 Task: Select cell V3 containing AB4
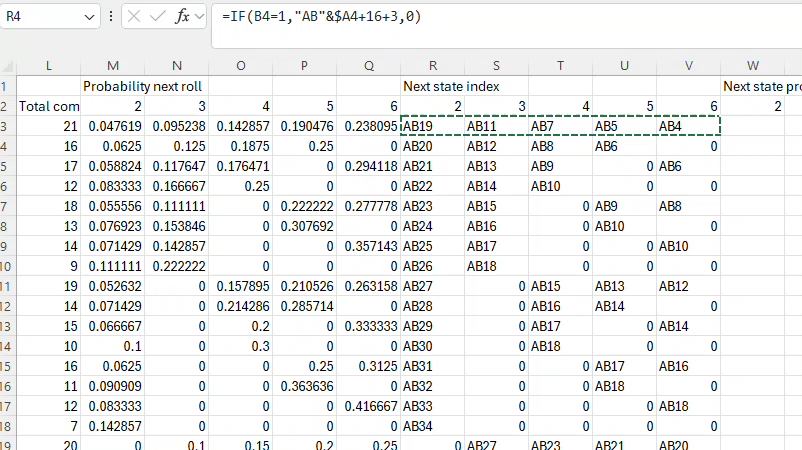click(x=688, y=126)
